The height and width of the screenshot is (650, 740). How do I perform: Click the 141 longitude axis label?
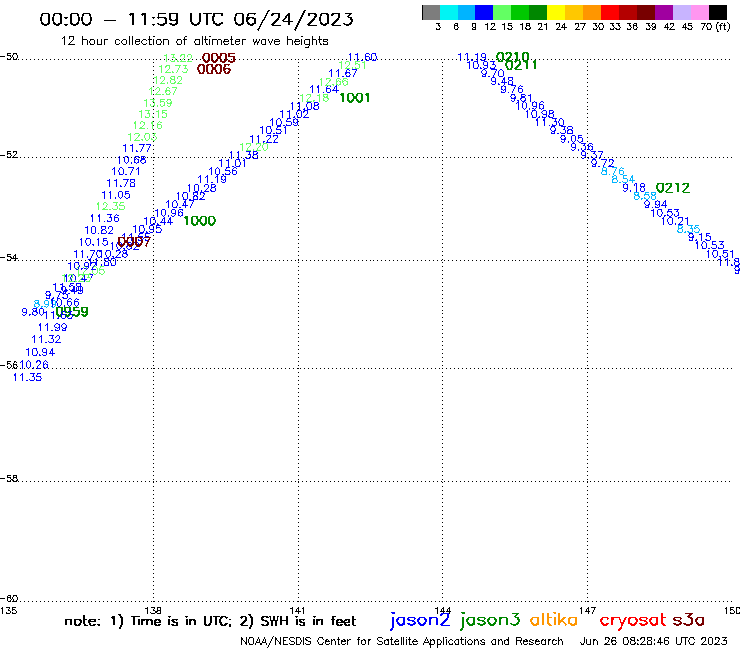click(297, 610)
